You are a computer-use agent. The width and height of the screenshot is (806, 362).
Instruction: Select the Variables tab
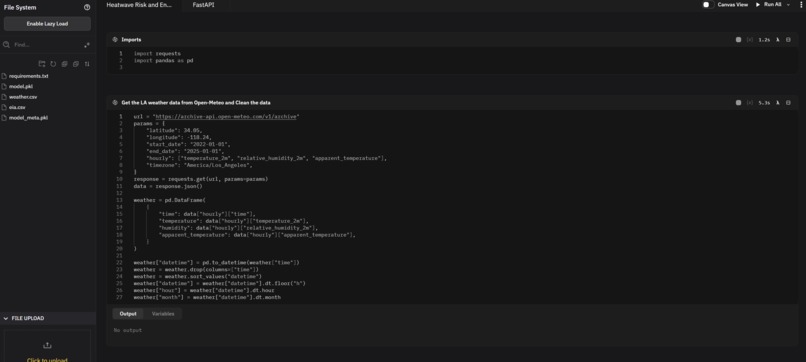[163, 314]
